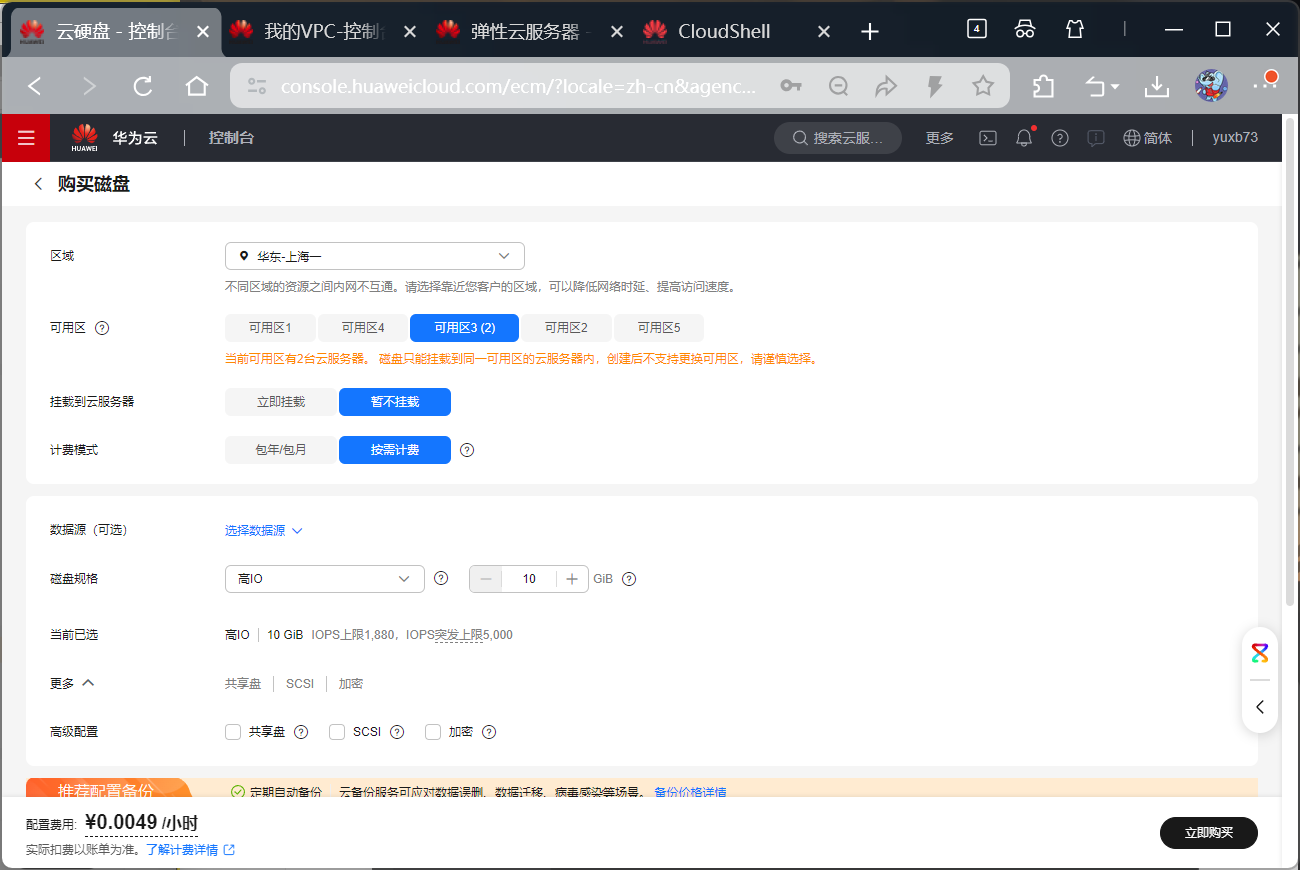The width and height of the screenshot is (1300, 870).
Task: Click the zoom-out magnifier in address bar
Action: [x=839, y=87]
